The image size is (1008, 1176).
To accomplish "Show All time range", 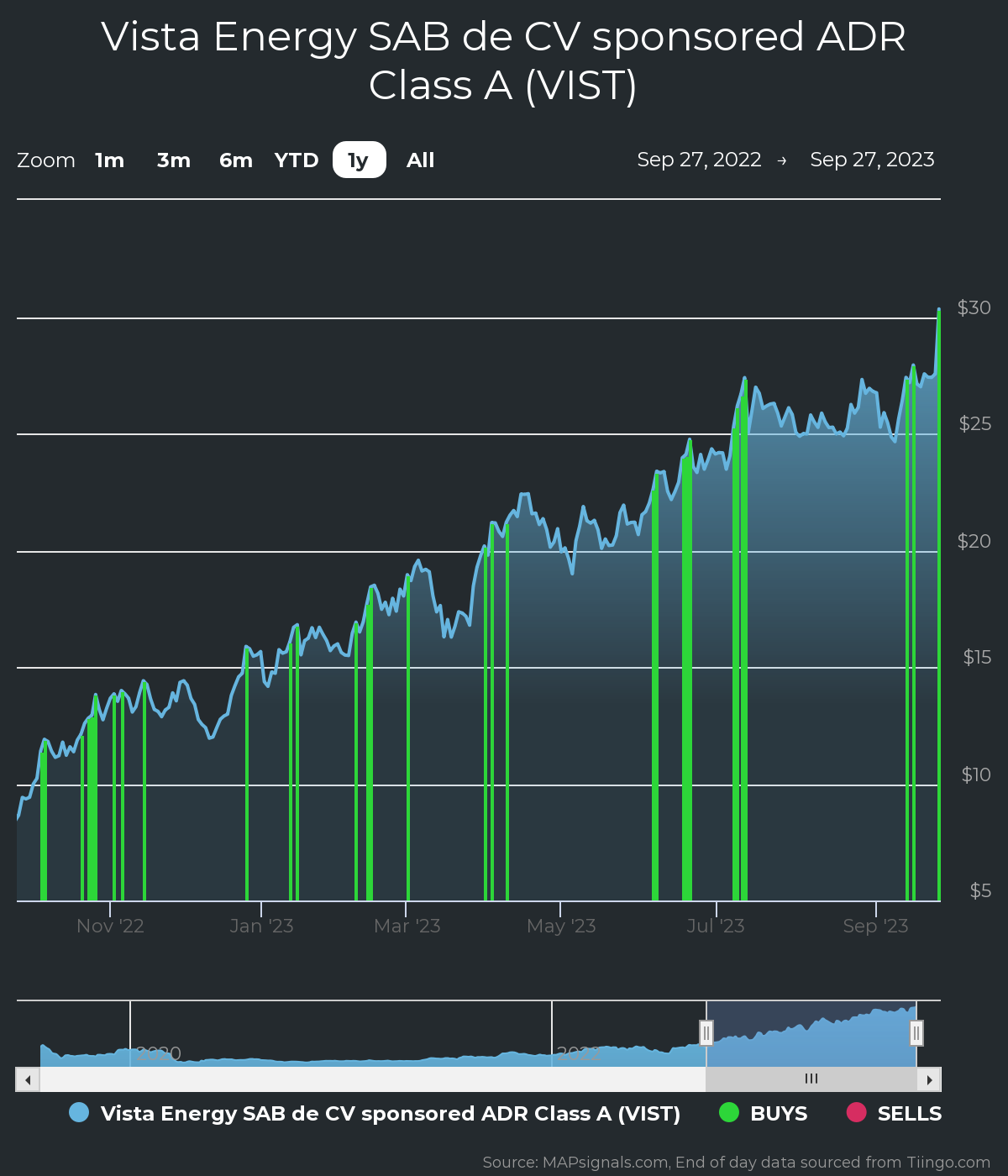I will [x=421, y=160].
